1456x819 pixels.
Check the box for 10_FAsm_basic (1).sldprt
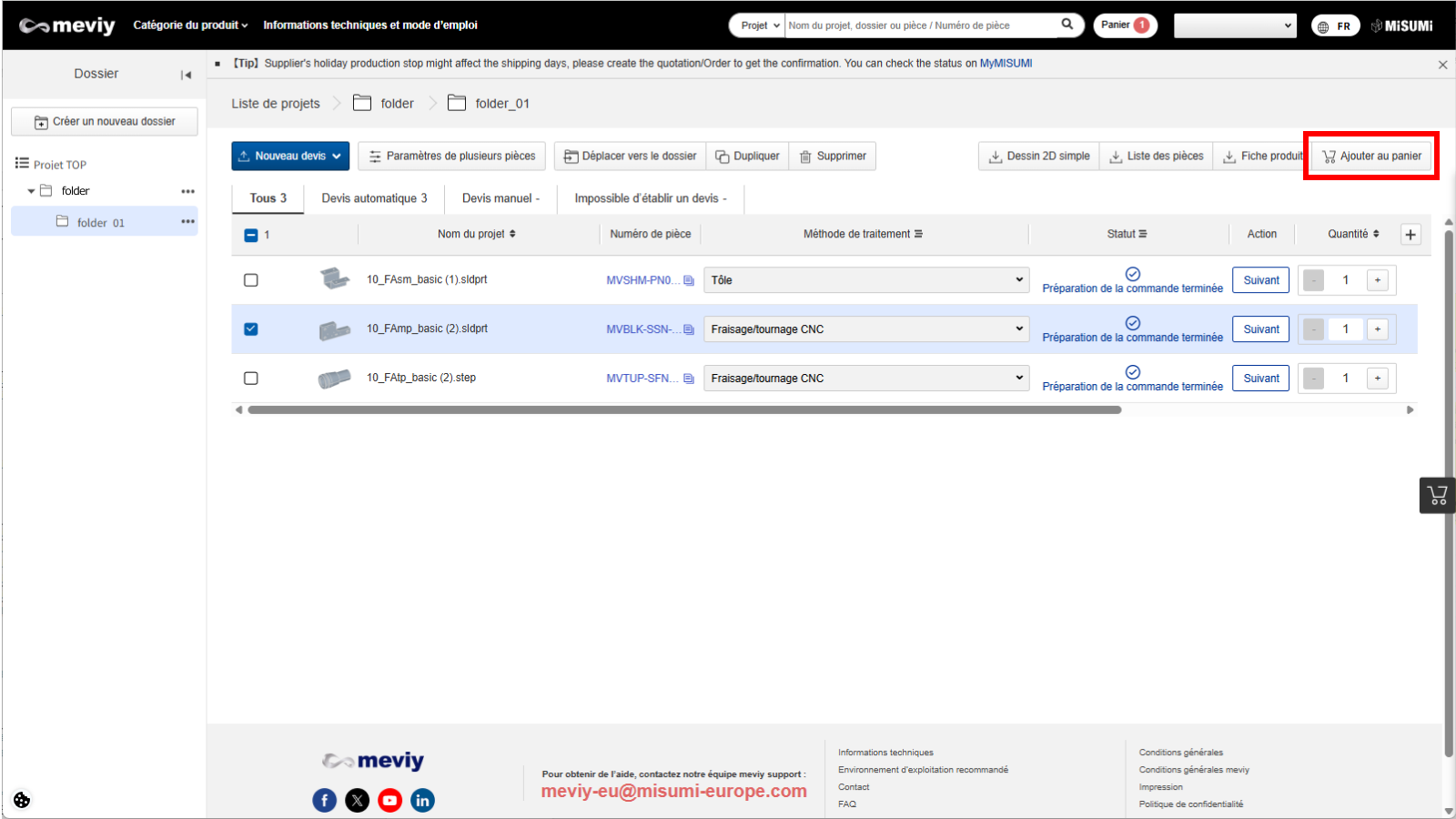point(251,280)
